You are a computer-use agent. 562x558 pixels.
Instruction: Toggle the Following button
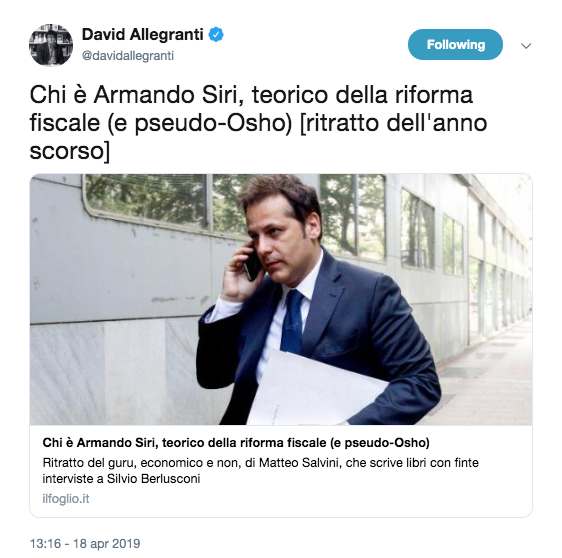(455, 44)
